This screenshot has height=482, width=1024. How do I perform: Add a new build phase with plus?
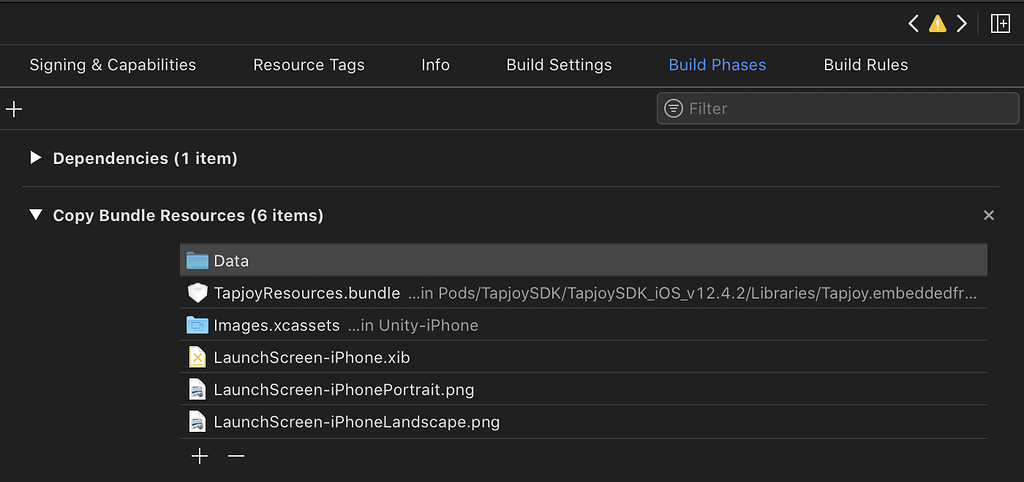point(14,108)
